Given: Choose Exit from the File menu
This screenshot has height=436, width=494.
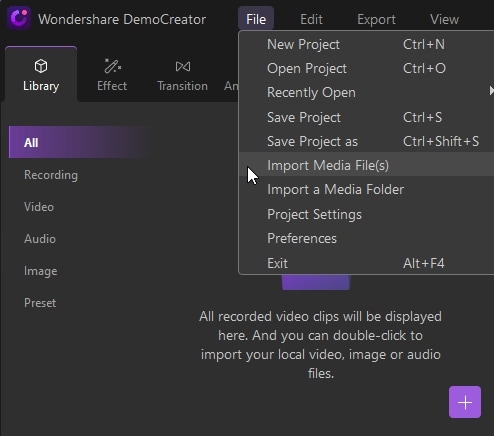Looking at the screenshot, I should pos(366,263).
